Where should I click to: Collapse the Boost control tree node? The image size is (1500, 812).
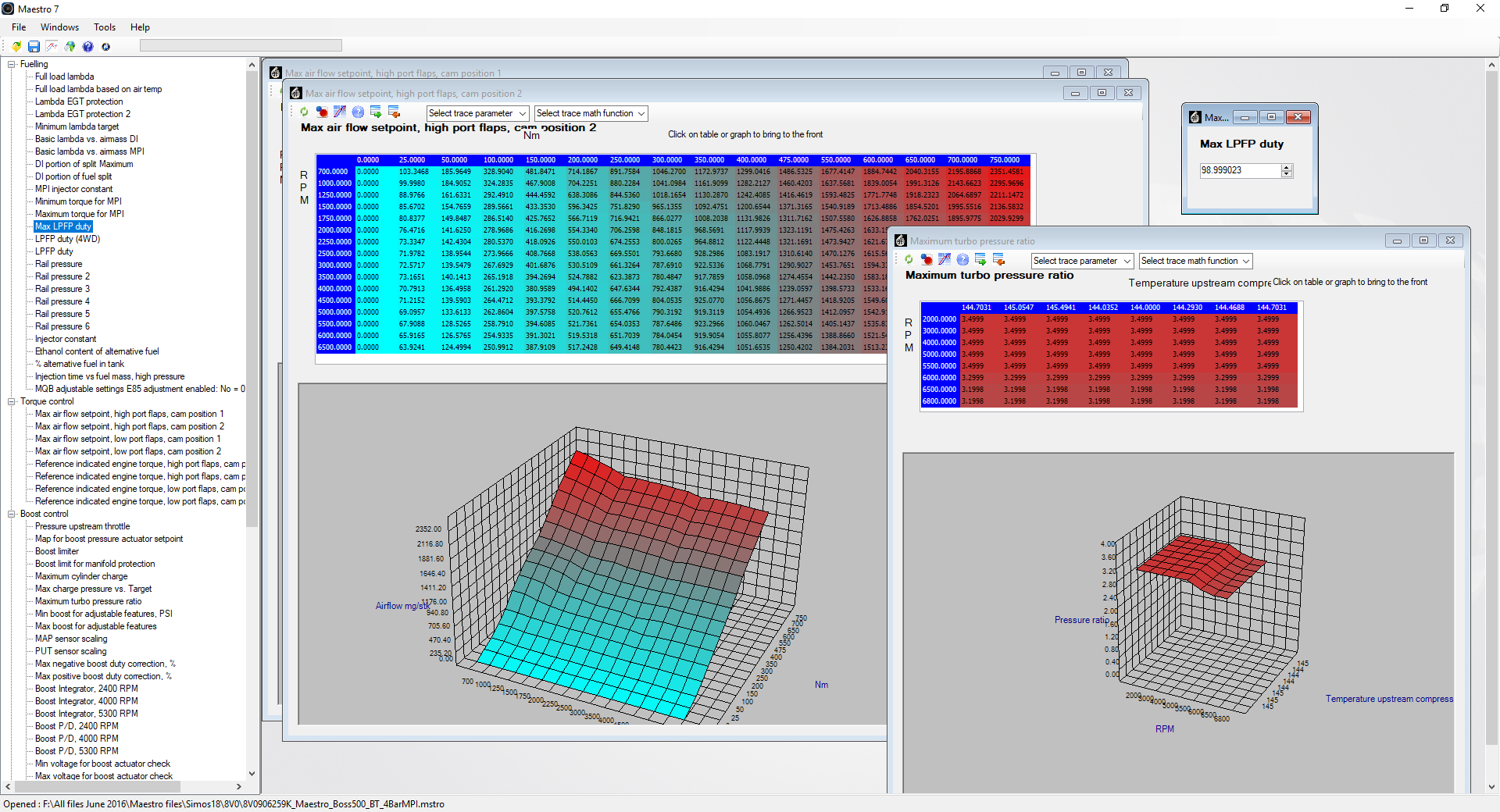pos(12,514)
